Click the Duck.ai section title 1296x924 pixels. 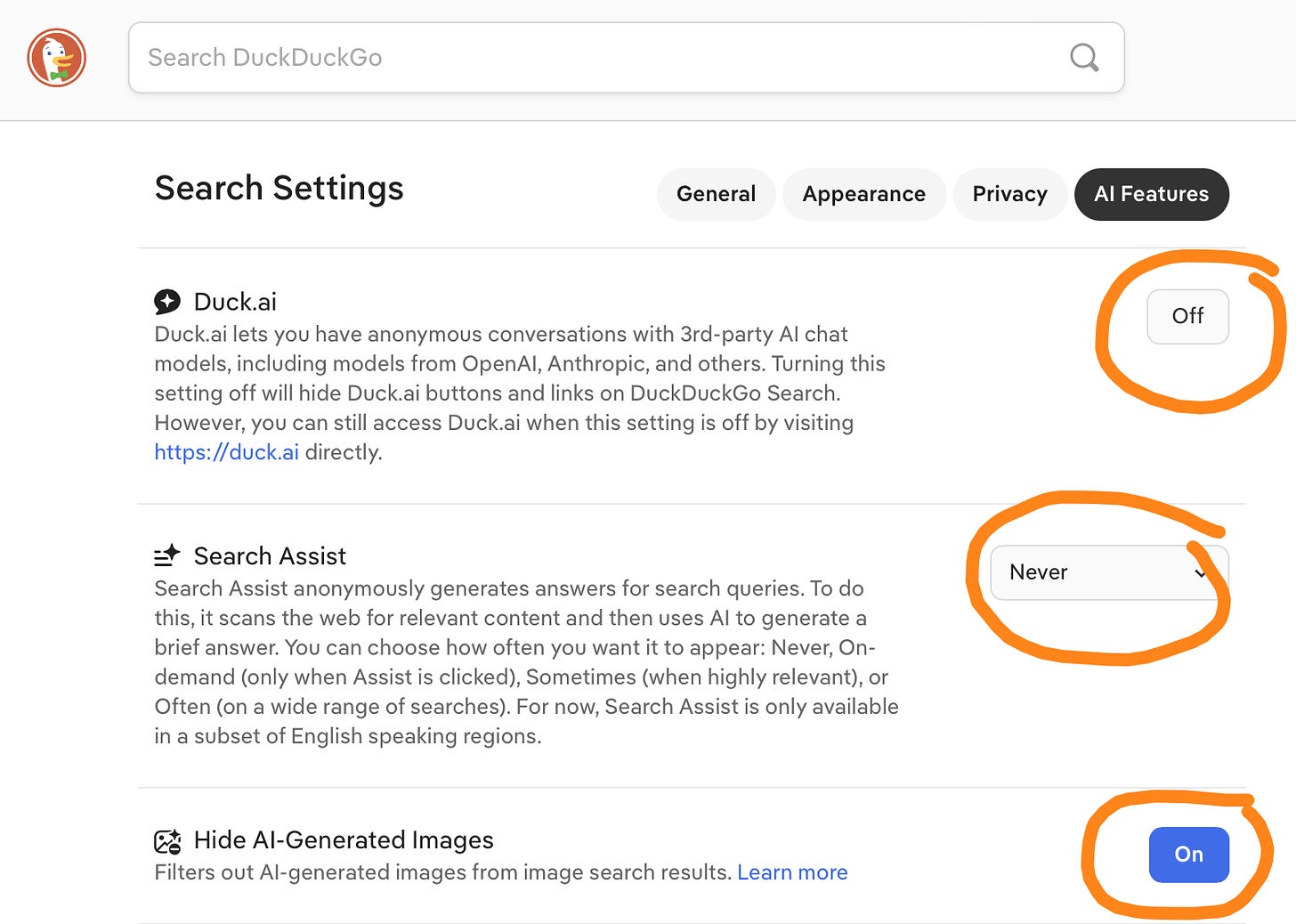(235, 302)
